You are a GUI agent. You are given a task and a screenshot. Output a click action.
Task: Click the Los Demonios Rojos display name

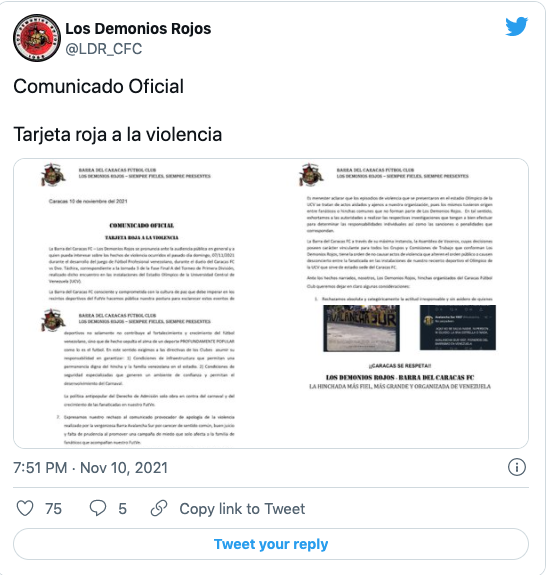coord(138,29)
